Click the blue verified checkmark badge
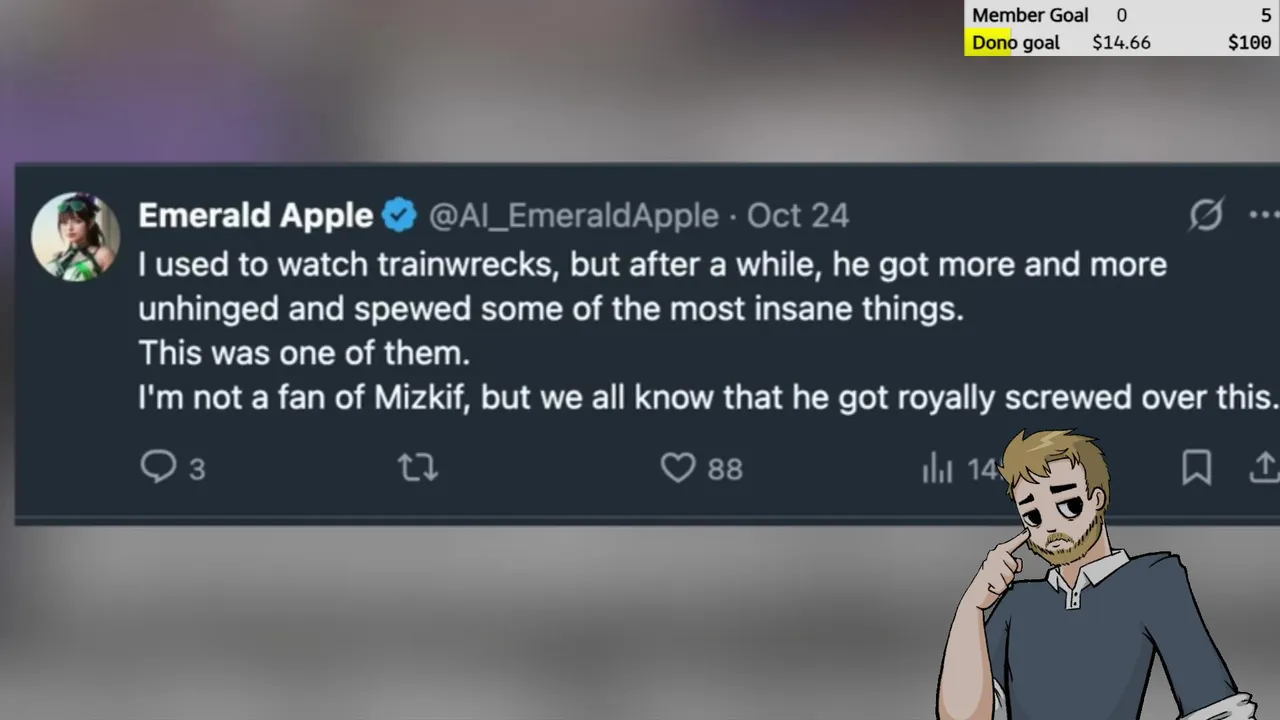This screenshot has width=1280, height=720. pyautogui.click(x=399, y=215)
